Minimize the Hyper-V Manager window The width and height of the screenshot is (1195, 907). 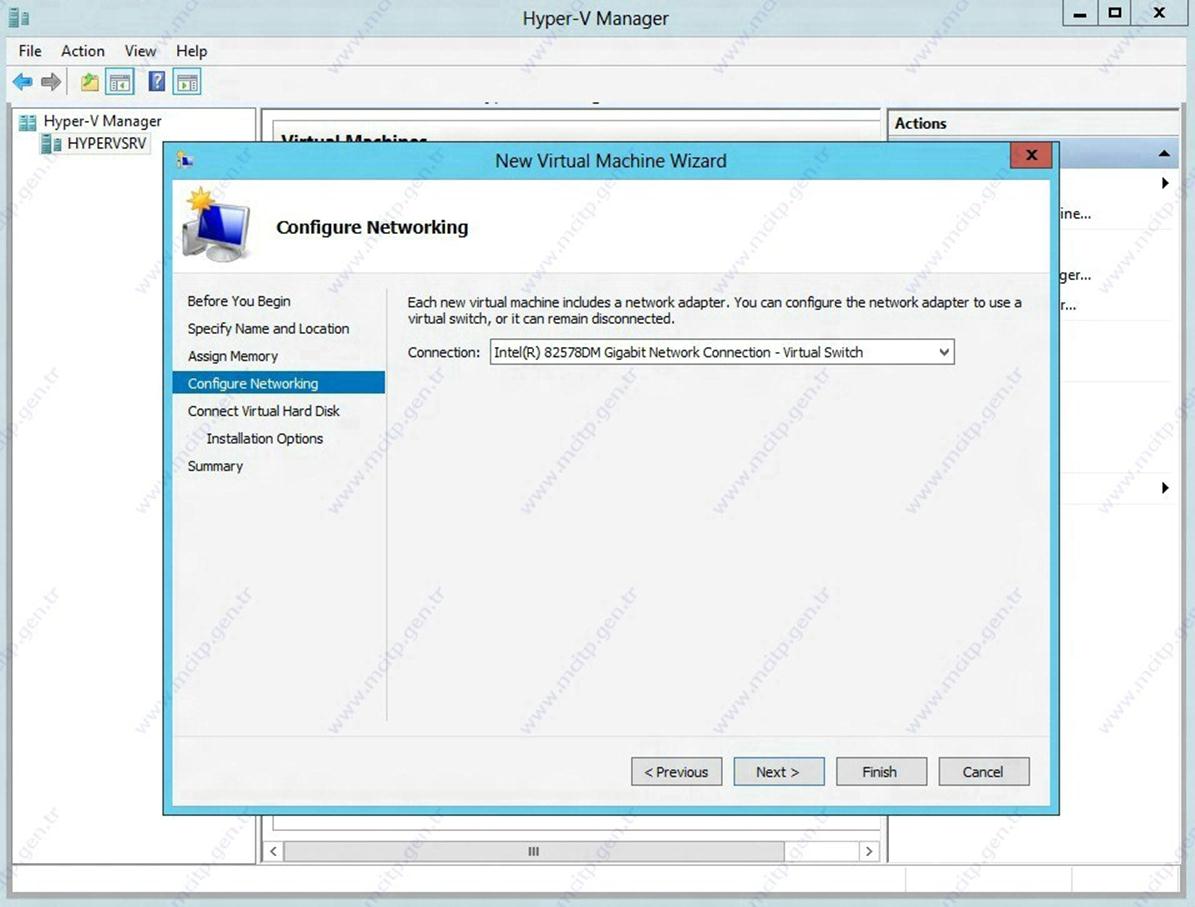point(1080,13)
